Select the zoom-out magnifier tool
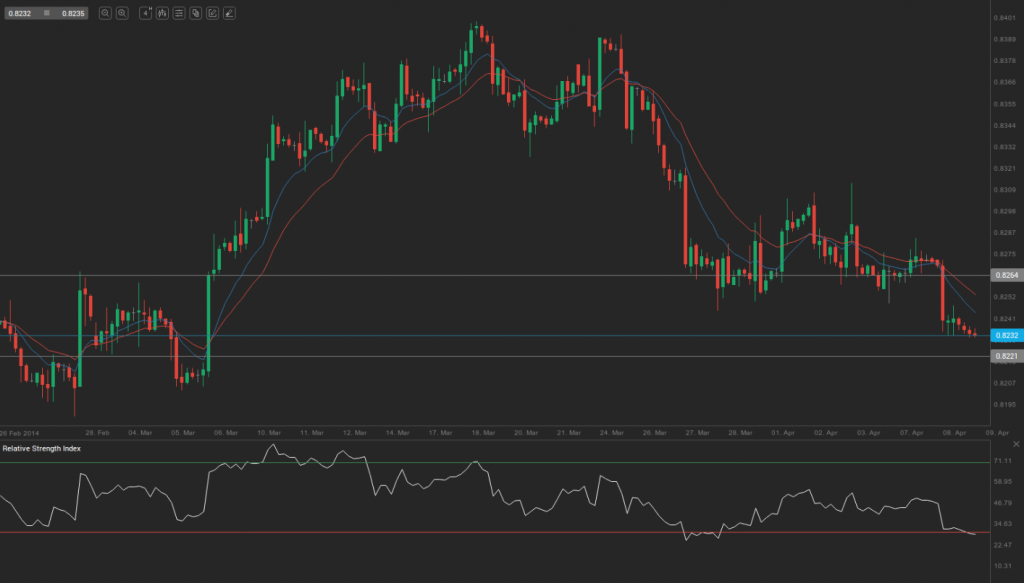1024x583 pixels. (106, 13)
